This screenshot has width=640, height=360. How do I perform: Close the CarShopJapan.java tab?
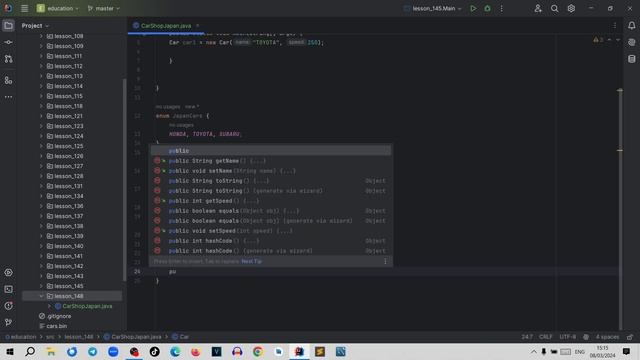[x=198, y=25]
